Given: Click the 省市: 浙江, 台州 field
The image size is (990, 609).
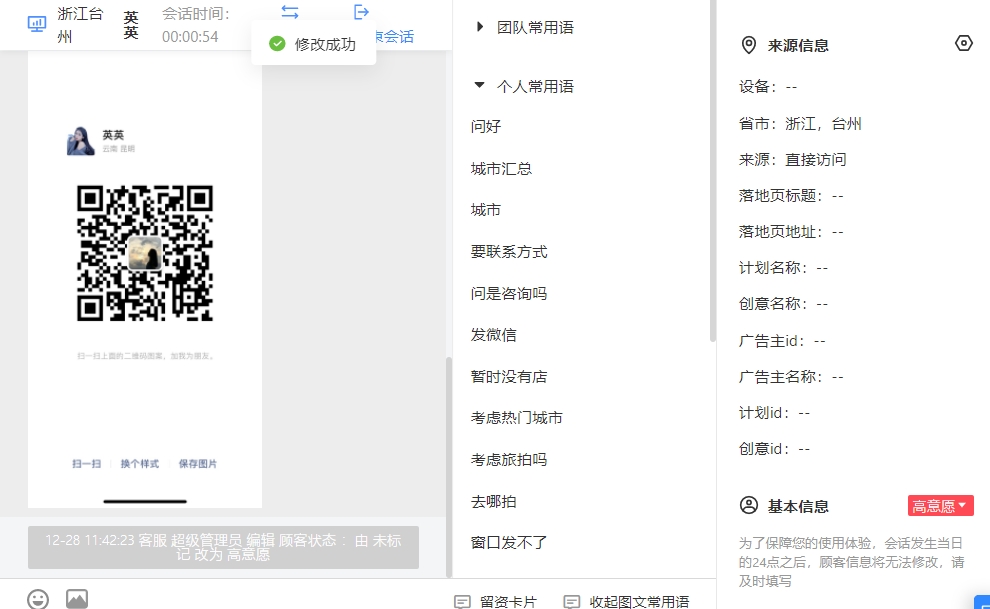Looking at the screenshot, I should click(x=800, y=124).
